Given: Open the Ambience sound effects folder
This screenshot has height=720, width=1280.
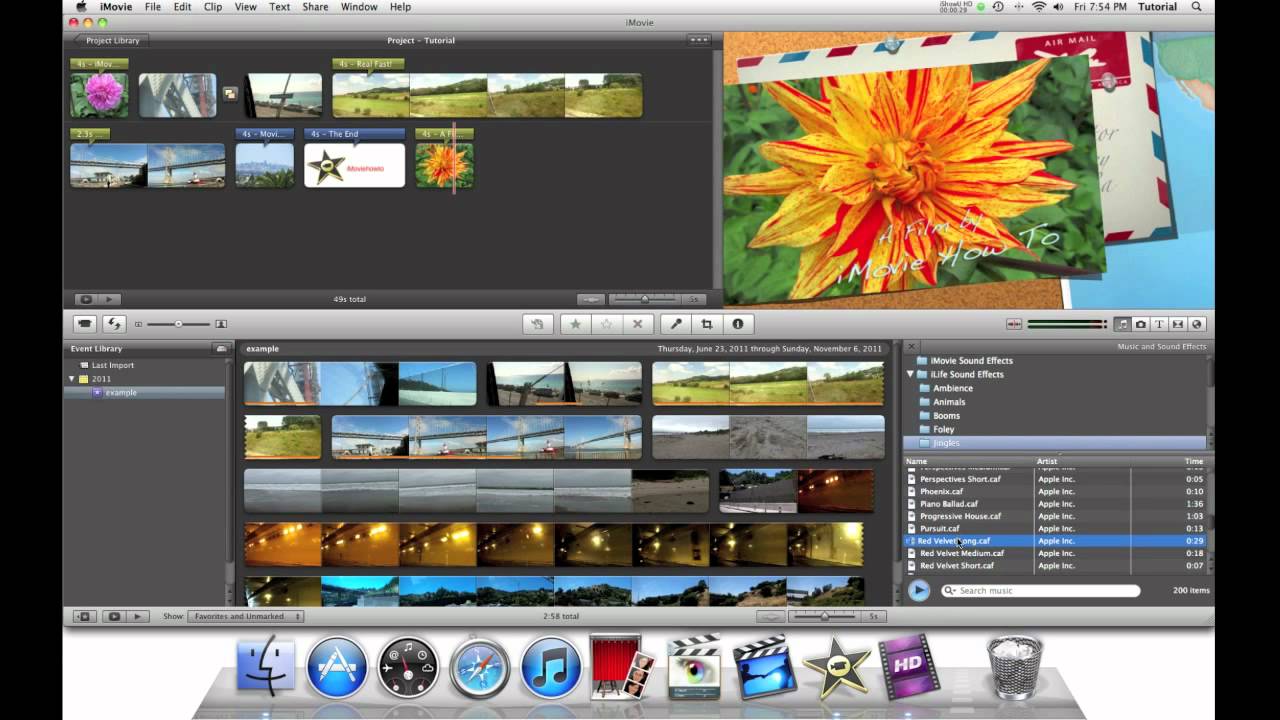Looking at the screenshot, I should pos(953,388).
